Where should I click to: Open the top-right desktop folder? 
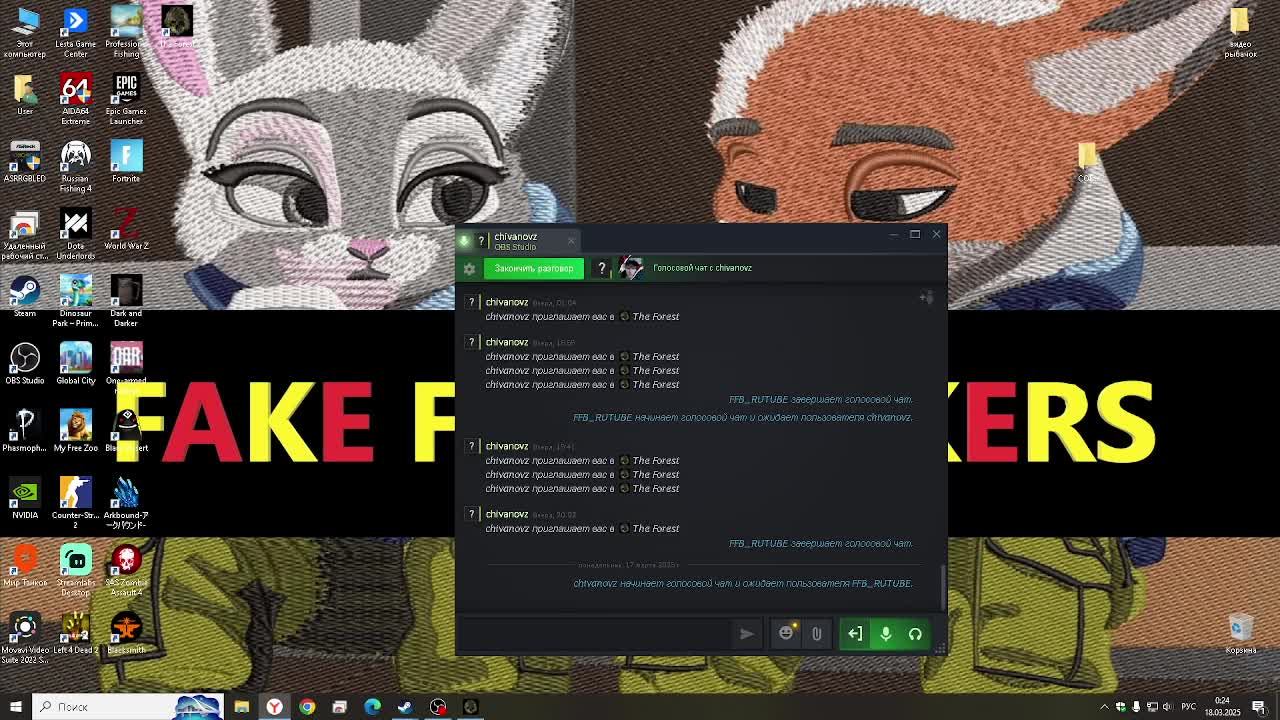[1240, 33]
